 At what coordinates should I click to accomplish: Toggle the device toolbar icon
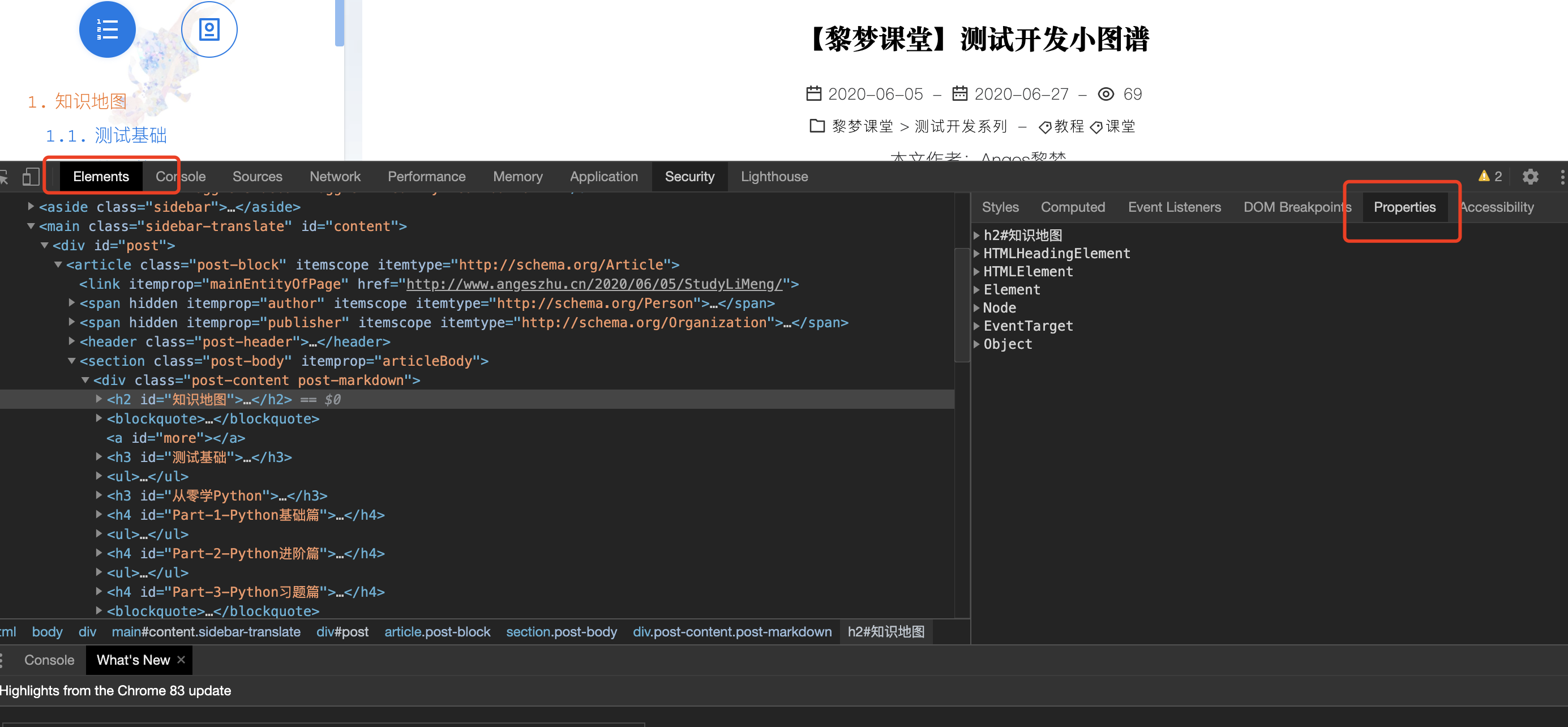pyautogui.click(x=31, y=177)
